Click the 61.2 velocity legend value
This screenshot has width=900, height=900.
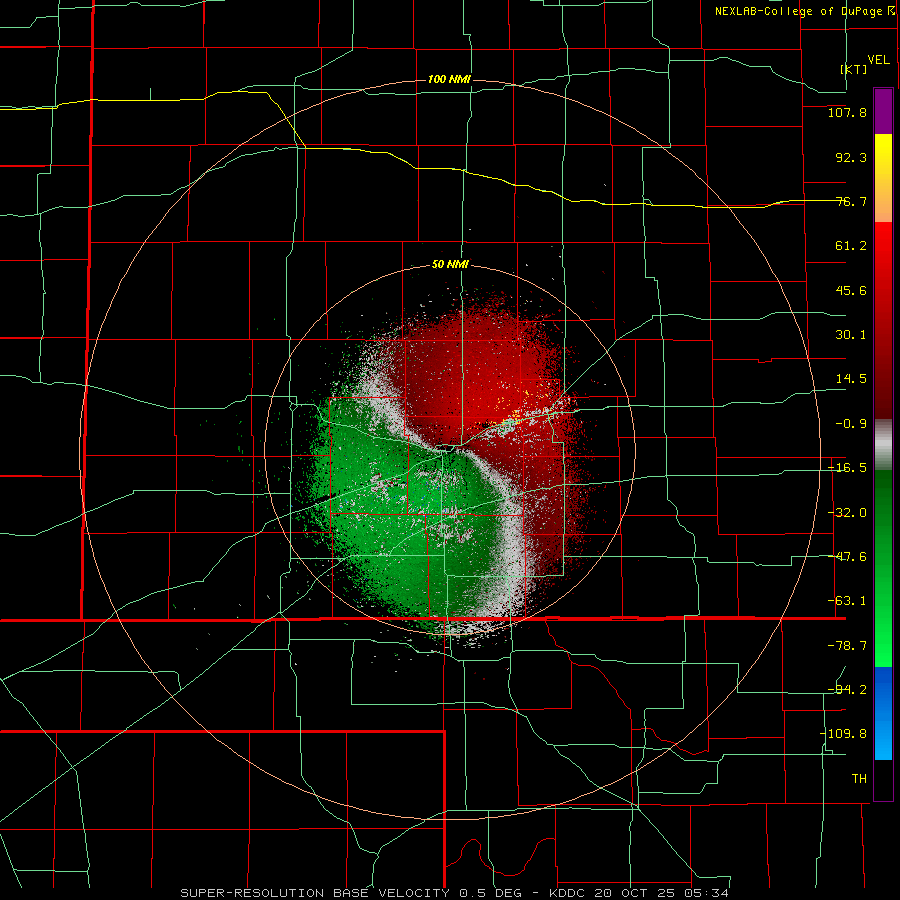(x=851, y=246)
